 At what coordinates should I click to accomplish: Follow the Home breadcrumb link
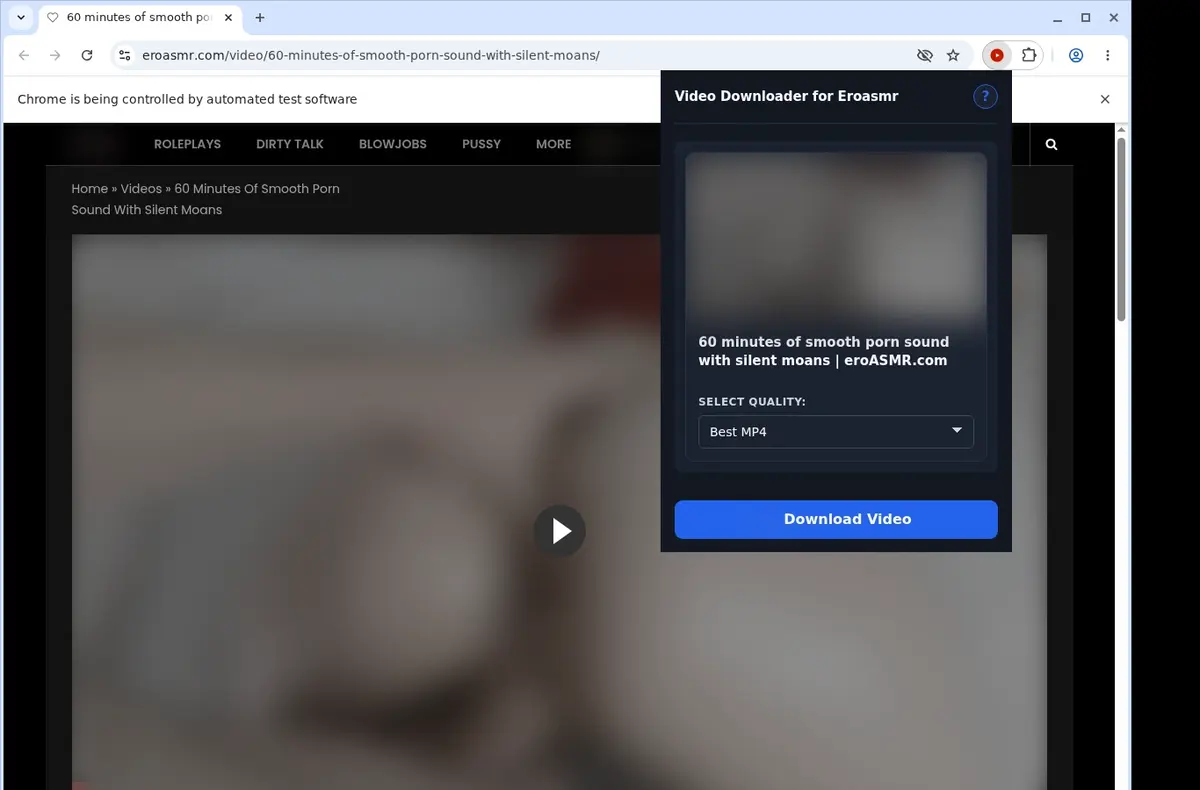[x=89, y=188]
